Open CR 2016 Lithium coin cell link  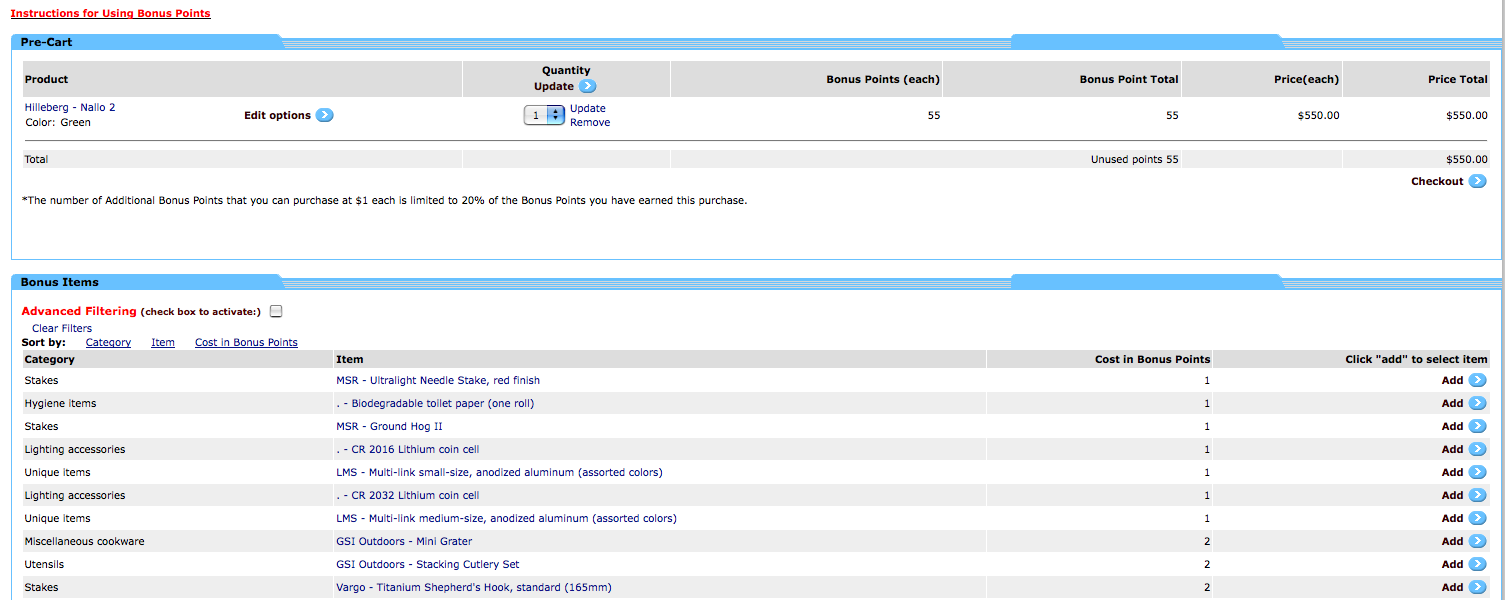coord(408,449)
